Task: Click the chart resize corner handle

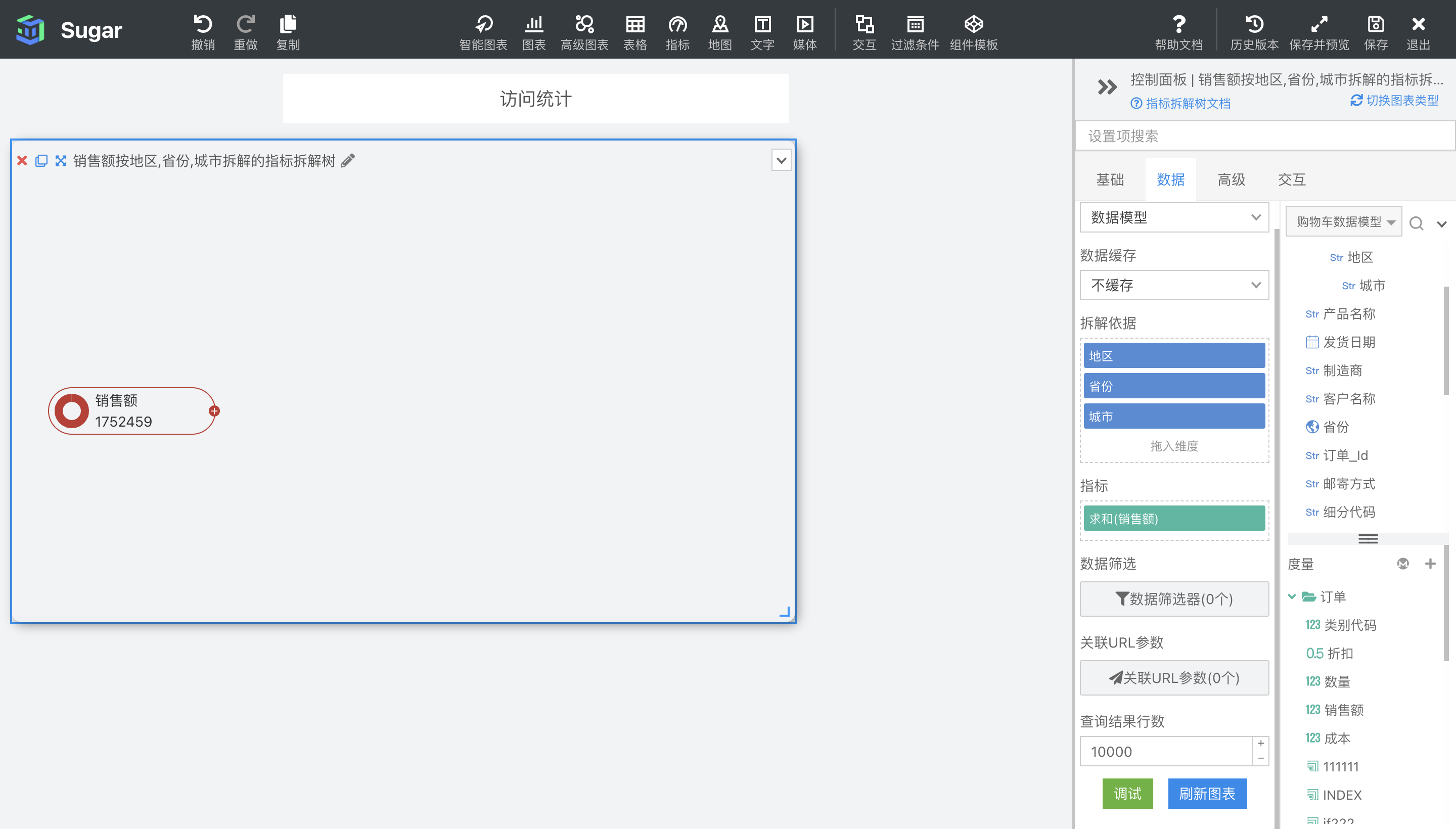Action: pyautogui.click(x=785, y=612)
